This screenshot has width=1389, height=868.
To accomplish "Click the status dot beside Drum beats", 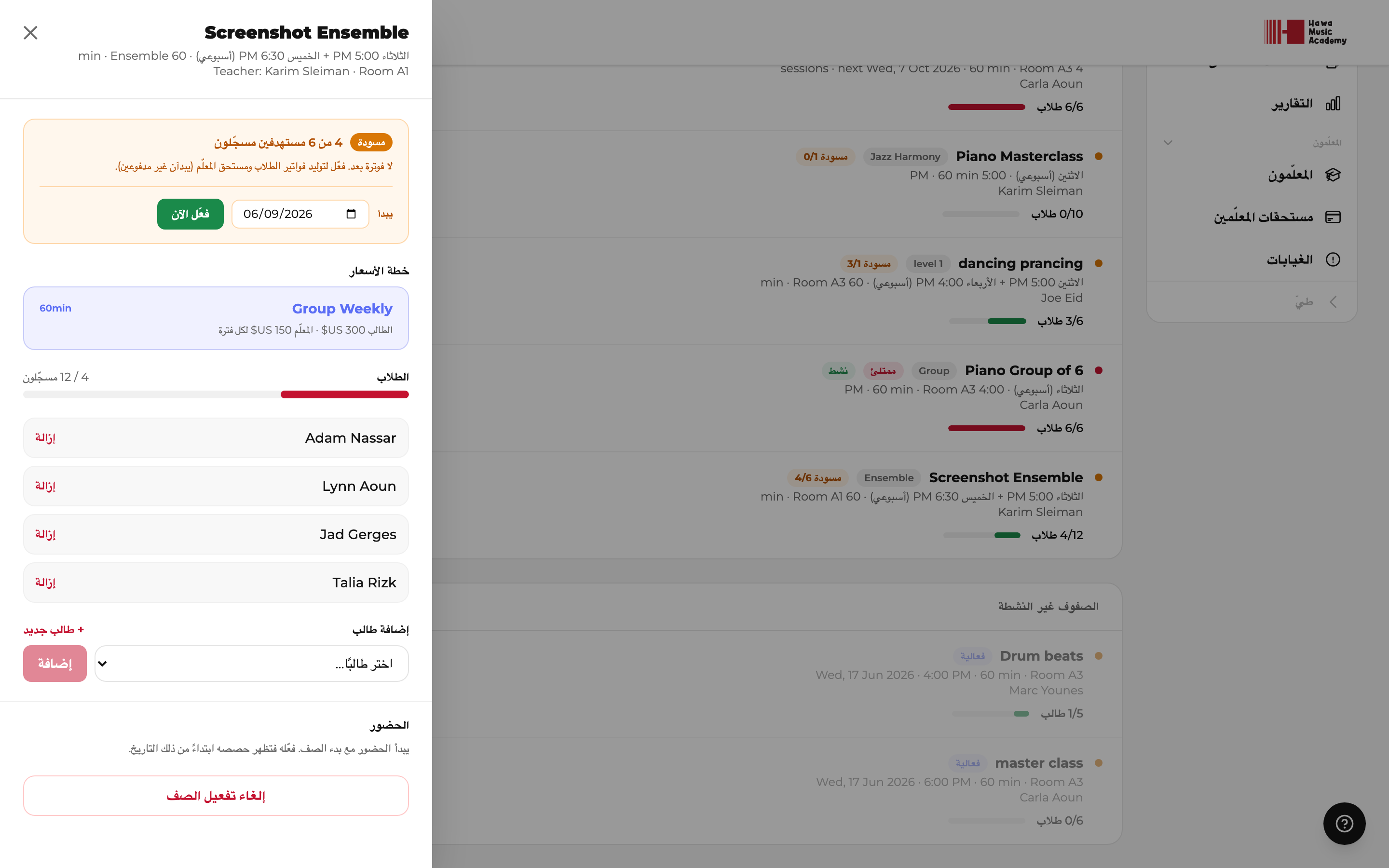I will [1099, 656].
